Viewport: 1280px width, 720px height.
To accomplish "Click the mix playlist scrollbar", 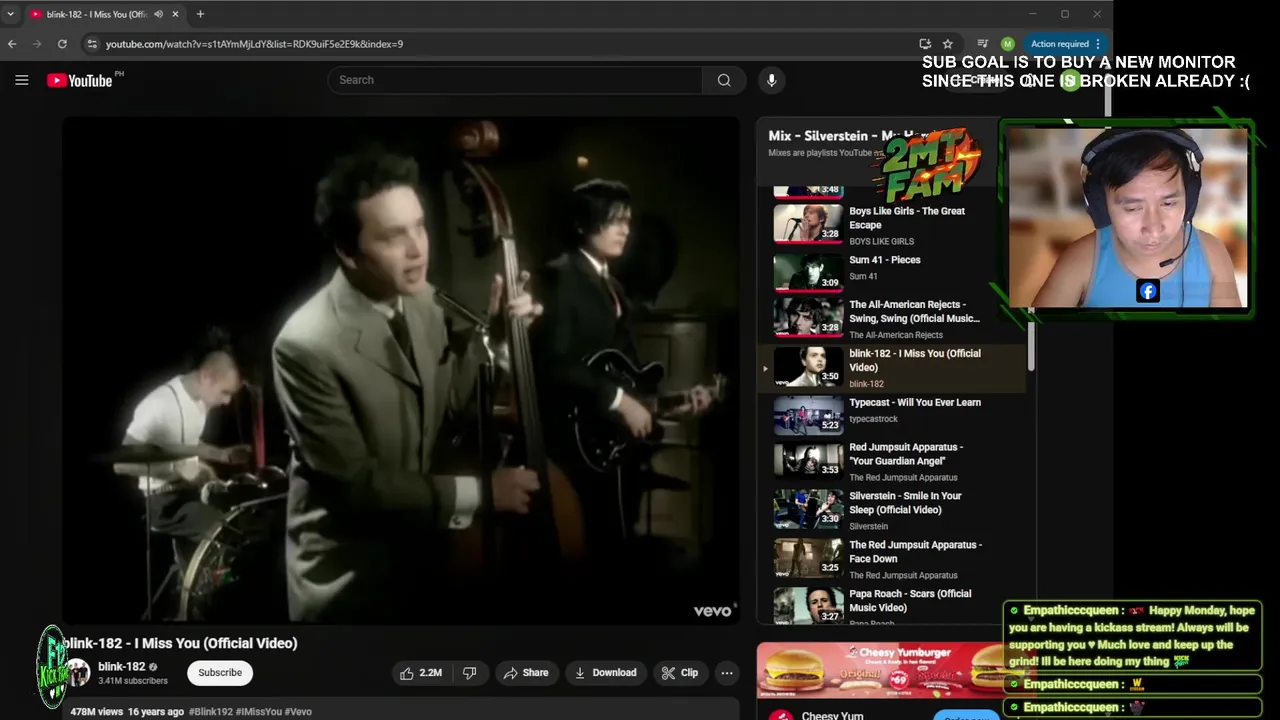I will [1031, 340].
